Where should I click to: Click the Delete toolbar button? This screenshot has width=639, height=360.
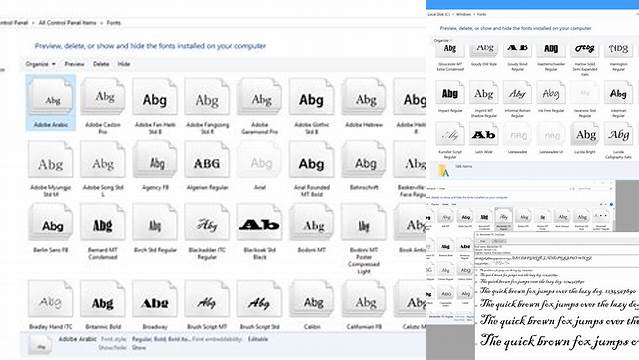(101, 64)
